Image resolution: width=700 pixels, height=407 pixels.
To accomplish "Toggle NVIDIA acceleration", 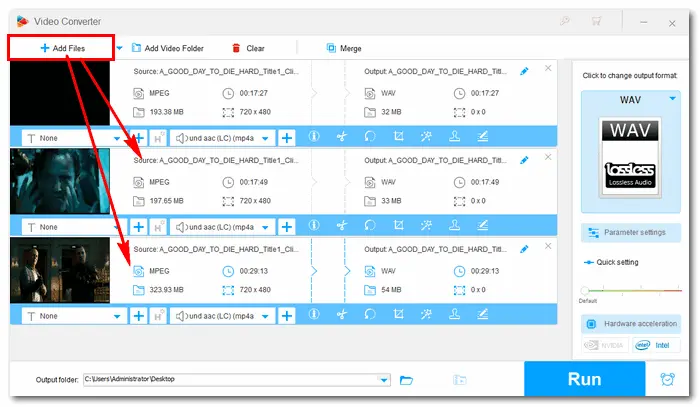I will click(603, 346).
